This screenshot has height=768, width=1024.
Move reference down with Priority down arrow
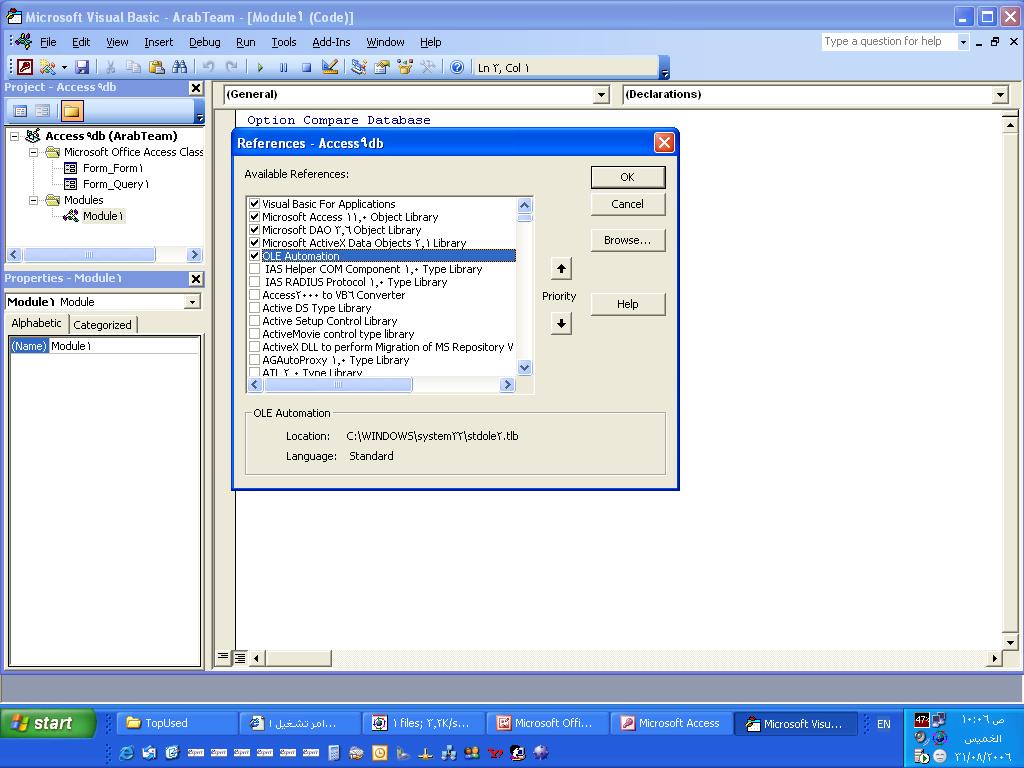tap(561, 323)
